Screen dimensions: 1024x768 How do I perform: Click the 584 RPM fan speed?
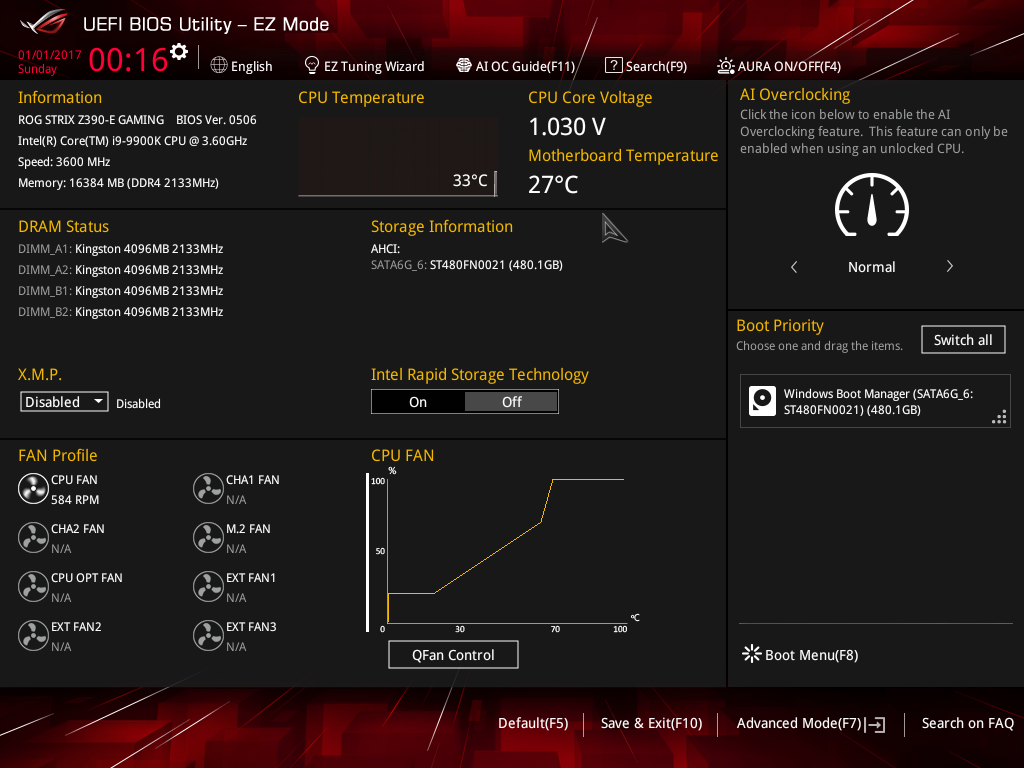click(x=75, y=500)
